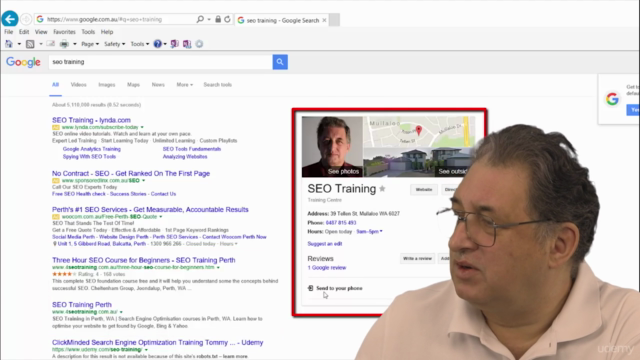The image size is (640, 360).
Task: Open 'Three Hour SEO Course for Beginners' result
Action: pyautogui.click(x=144, y=260)
